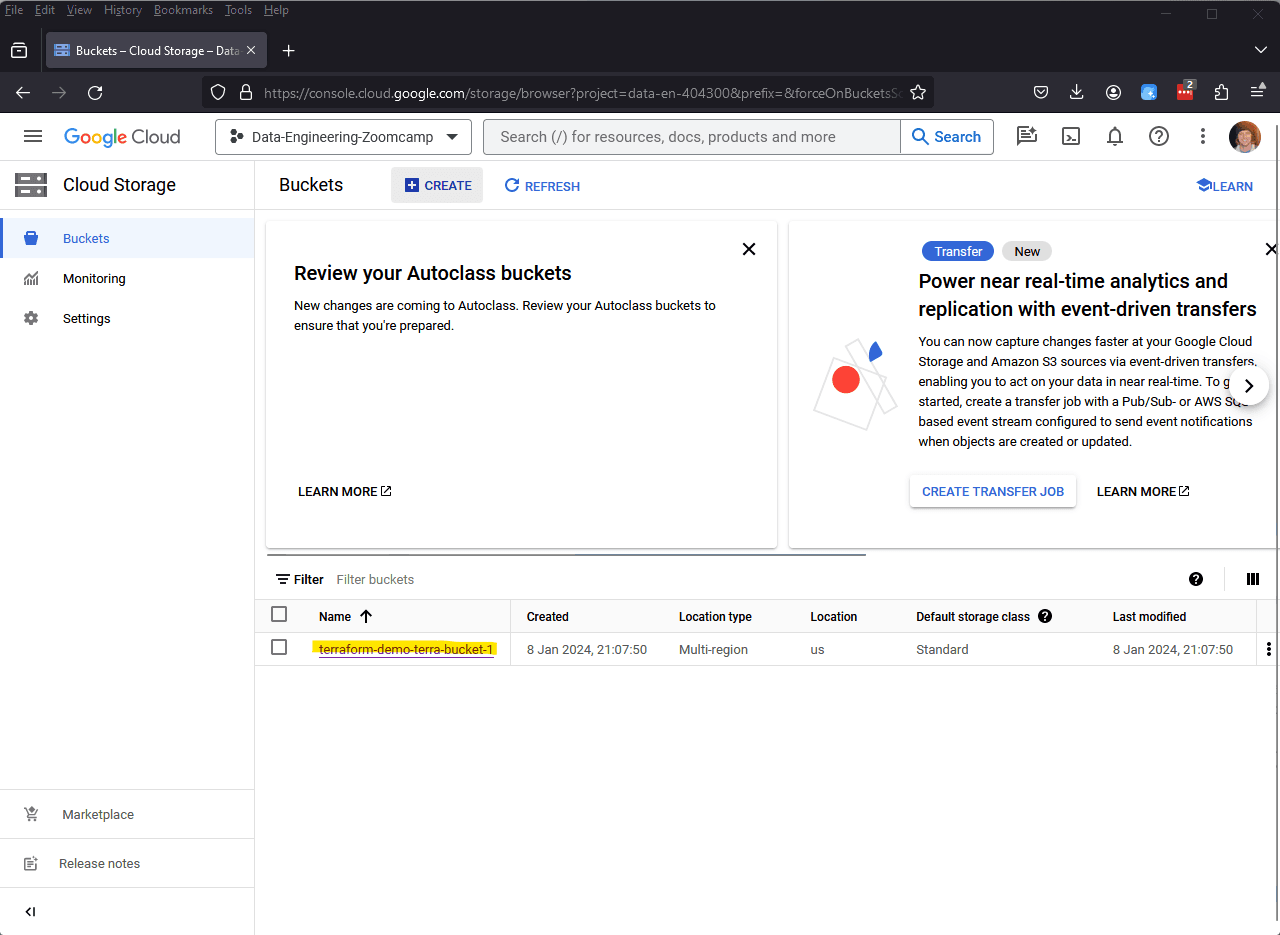Open the Data-Engineering-Zoomcamp project selector dropdown
This screenshot has height=935, width=1280.
[x=343, y=137]
